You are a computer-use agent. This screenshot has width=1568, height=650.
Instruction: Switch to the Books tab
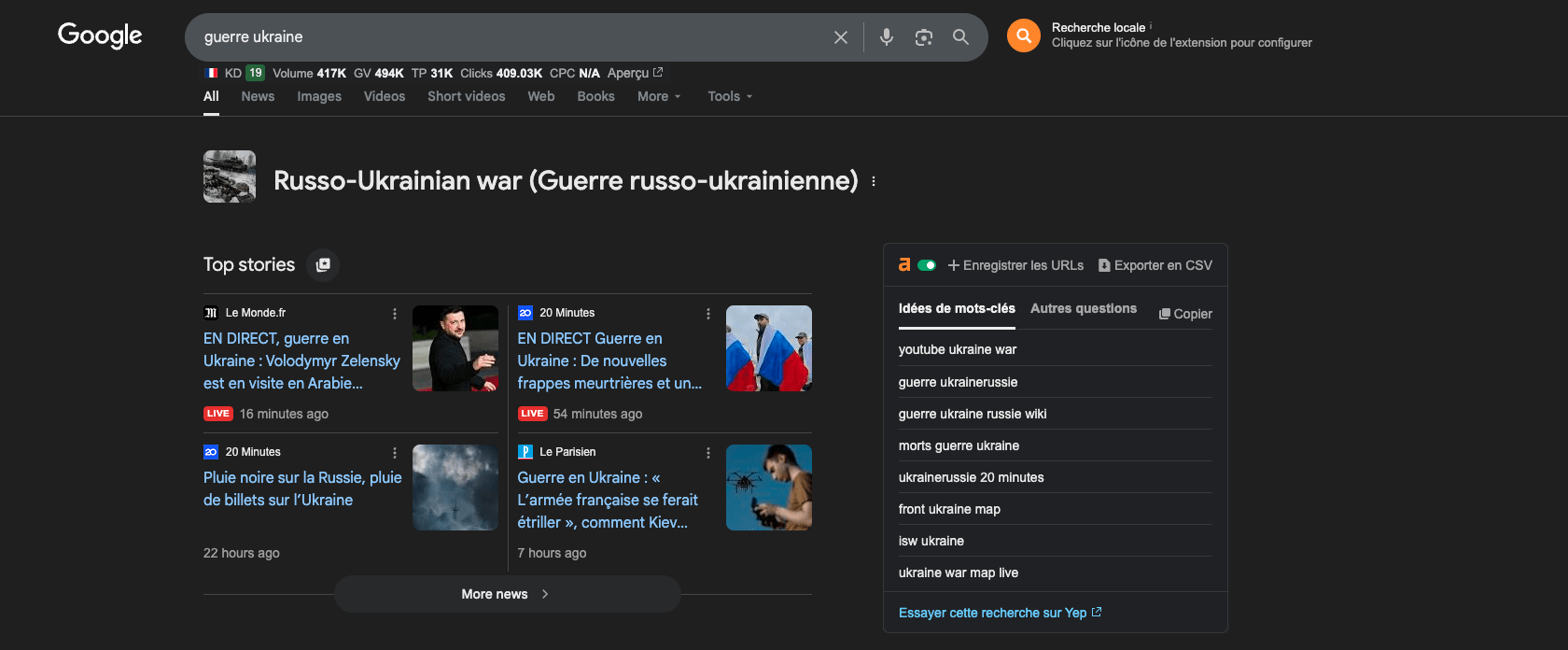point(595,96)
